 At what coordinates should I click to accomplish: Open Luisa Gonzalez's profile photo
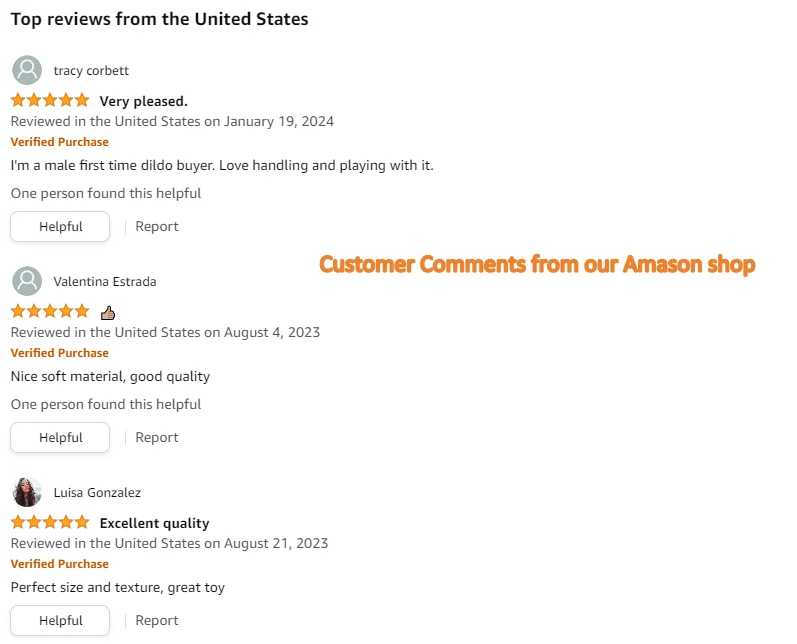(27, 492)
